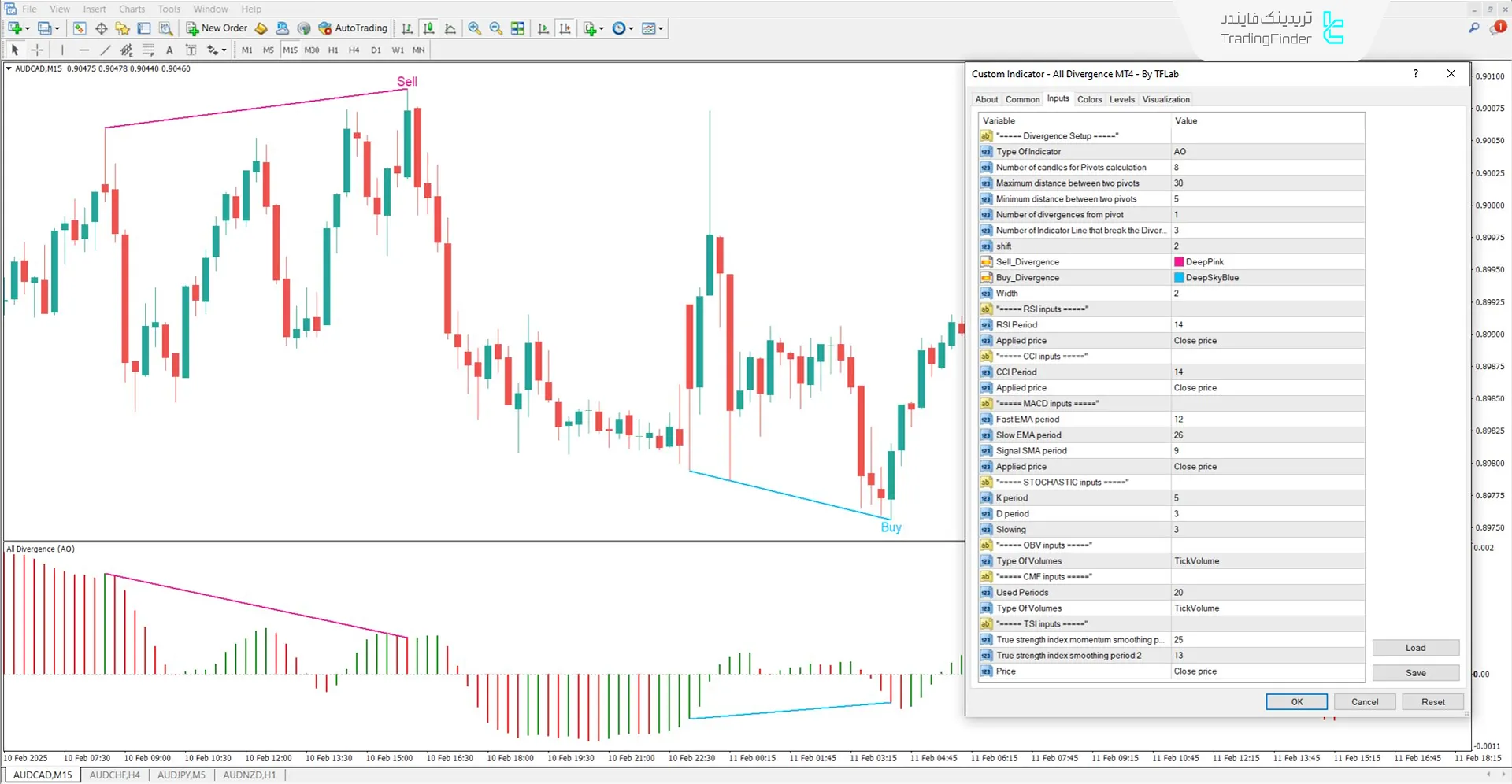Switch to the AUDCHF,H4 chart tab
This screenshot has width=1512, height=784.
114,775
